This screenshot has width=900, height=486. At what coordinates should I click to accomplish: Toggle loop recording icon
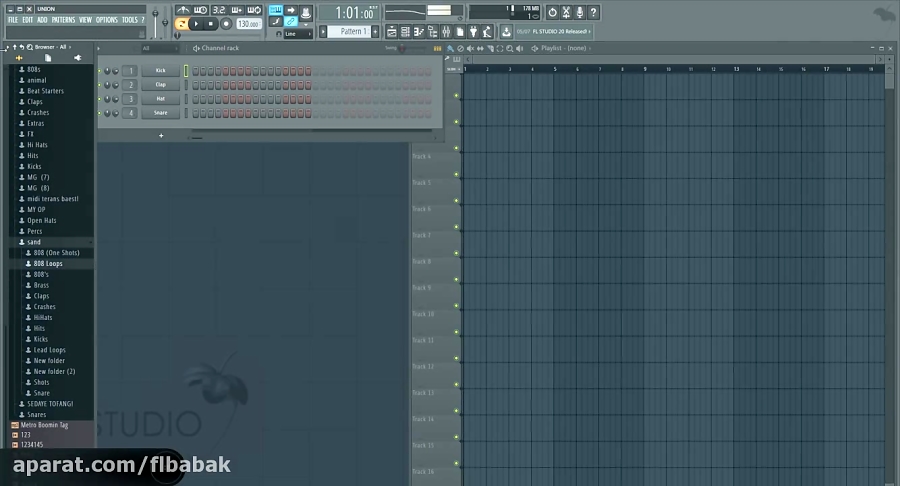tap(254, 10)
